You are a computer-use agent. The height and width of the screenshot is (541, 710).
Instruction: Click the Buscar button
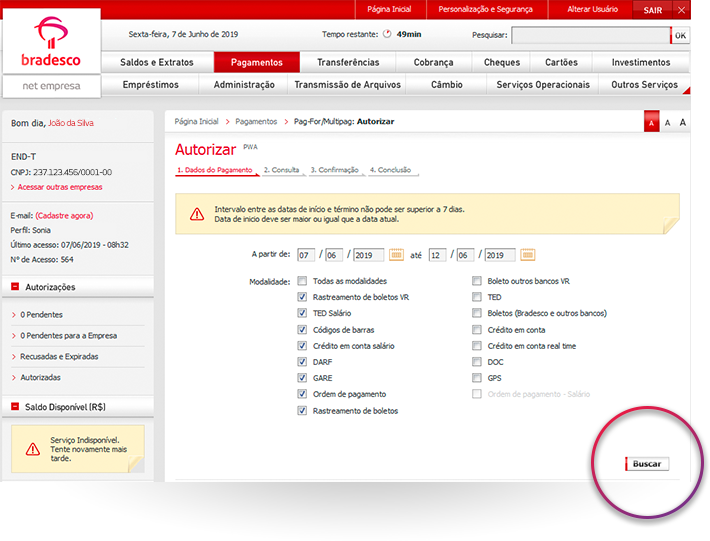[647, 464]
